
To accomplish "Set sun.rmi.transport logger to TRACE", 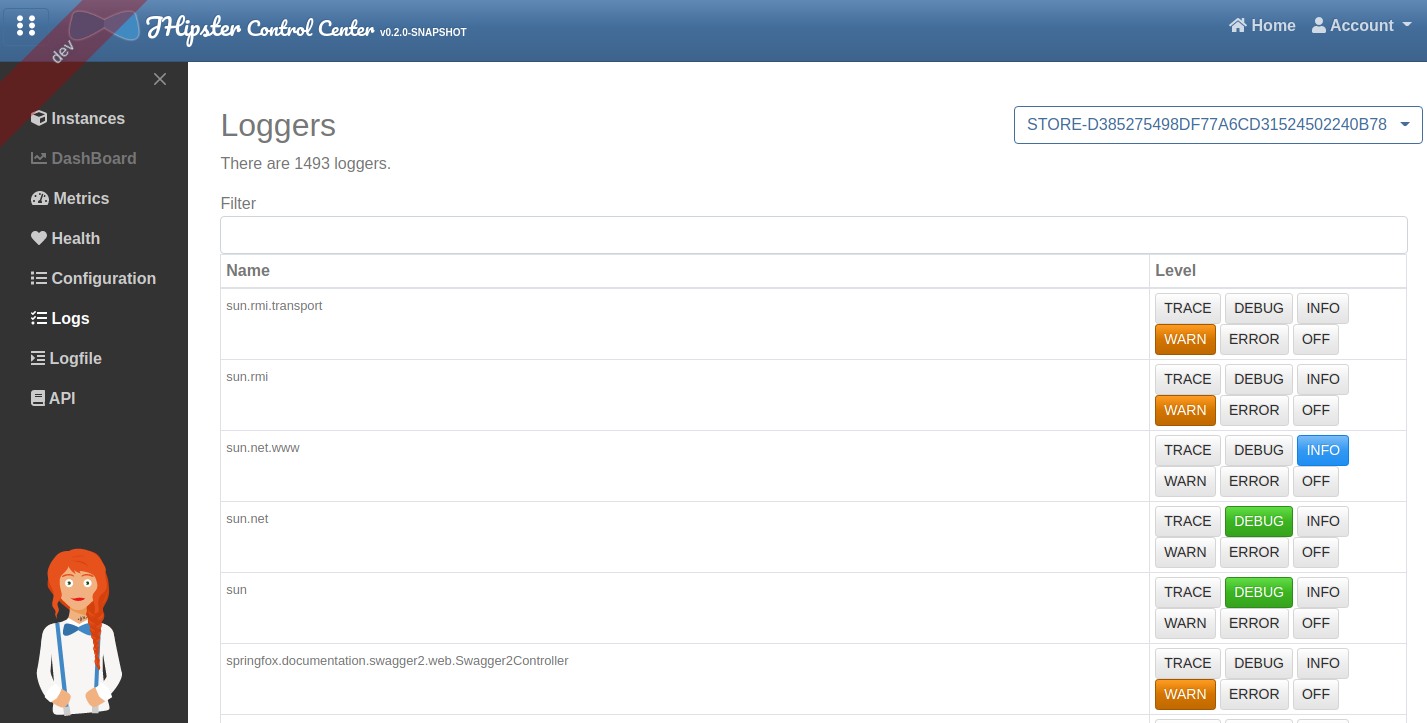I will pos(1187,308).
